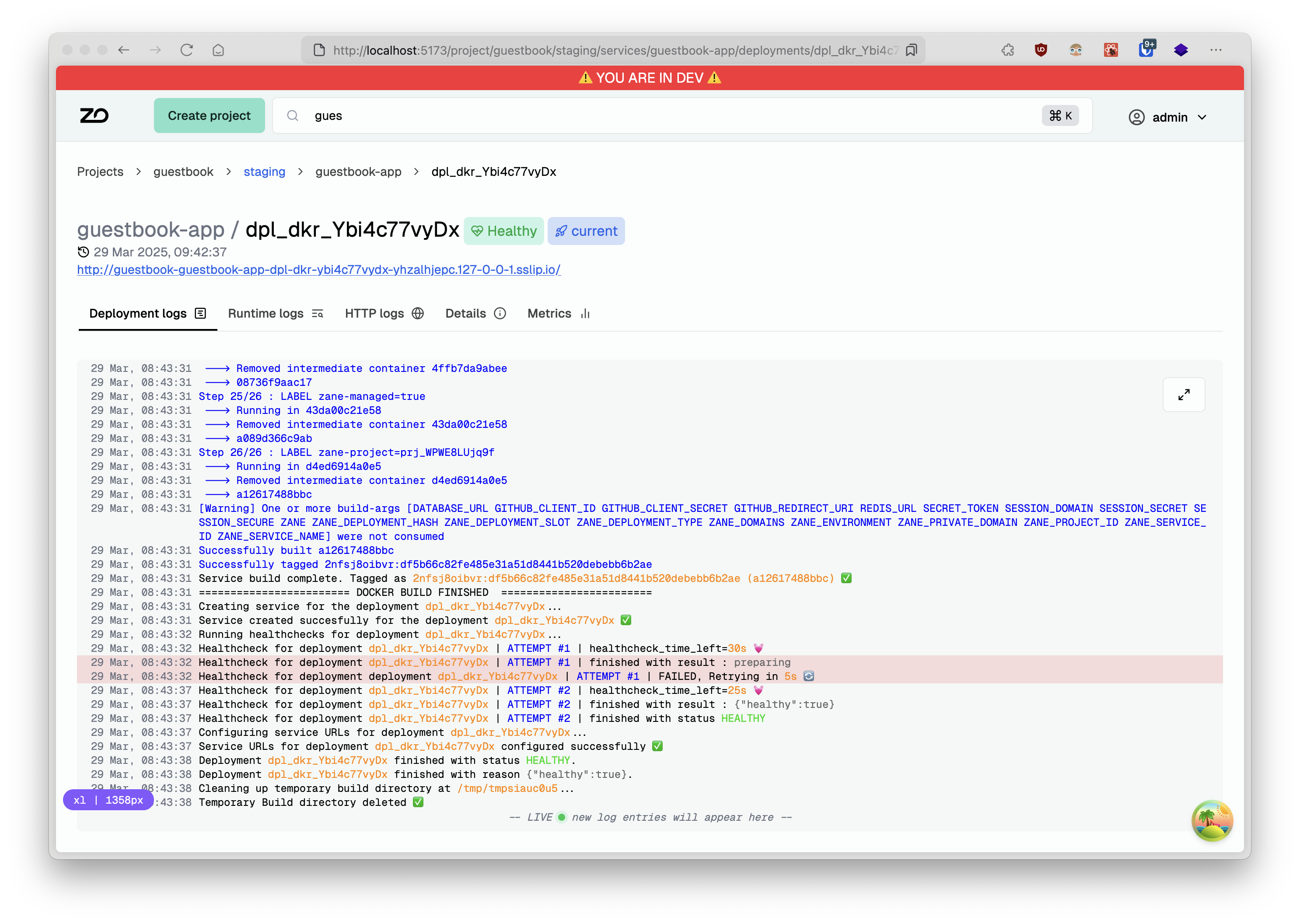The image size is (1300, 924).
Task: Open the Details tab
Action: pos(475,314)
